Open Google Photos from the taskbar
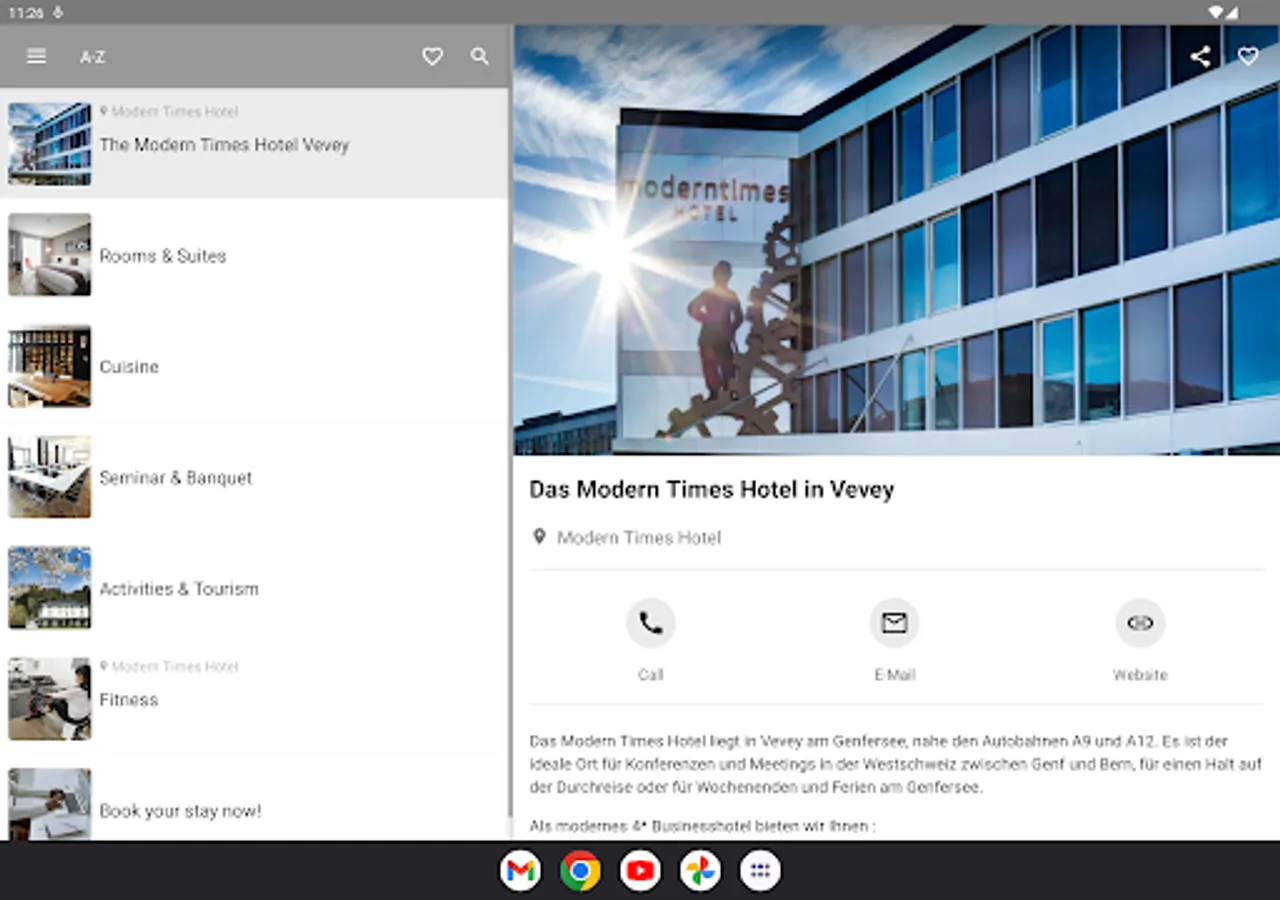 point(700,871)
